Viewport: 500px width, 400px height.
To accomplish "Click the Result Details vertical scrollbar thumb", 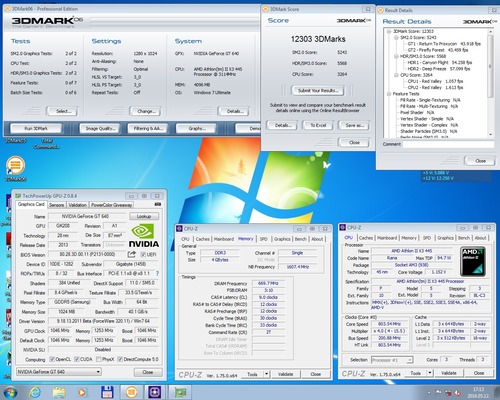I will tap(490, 66).
